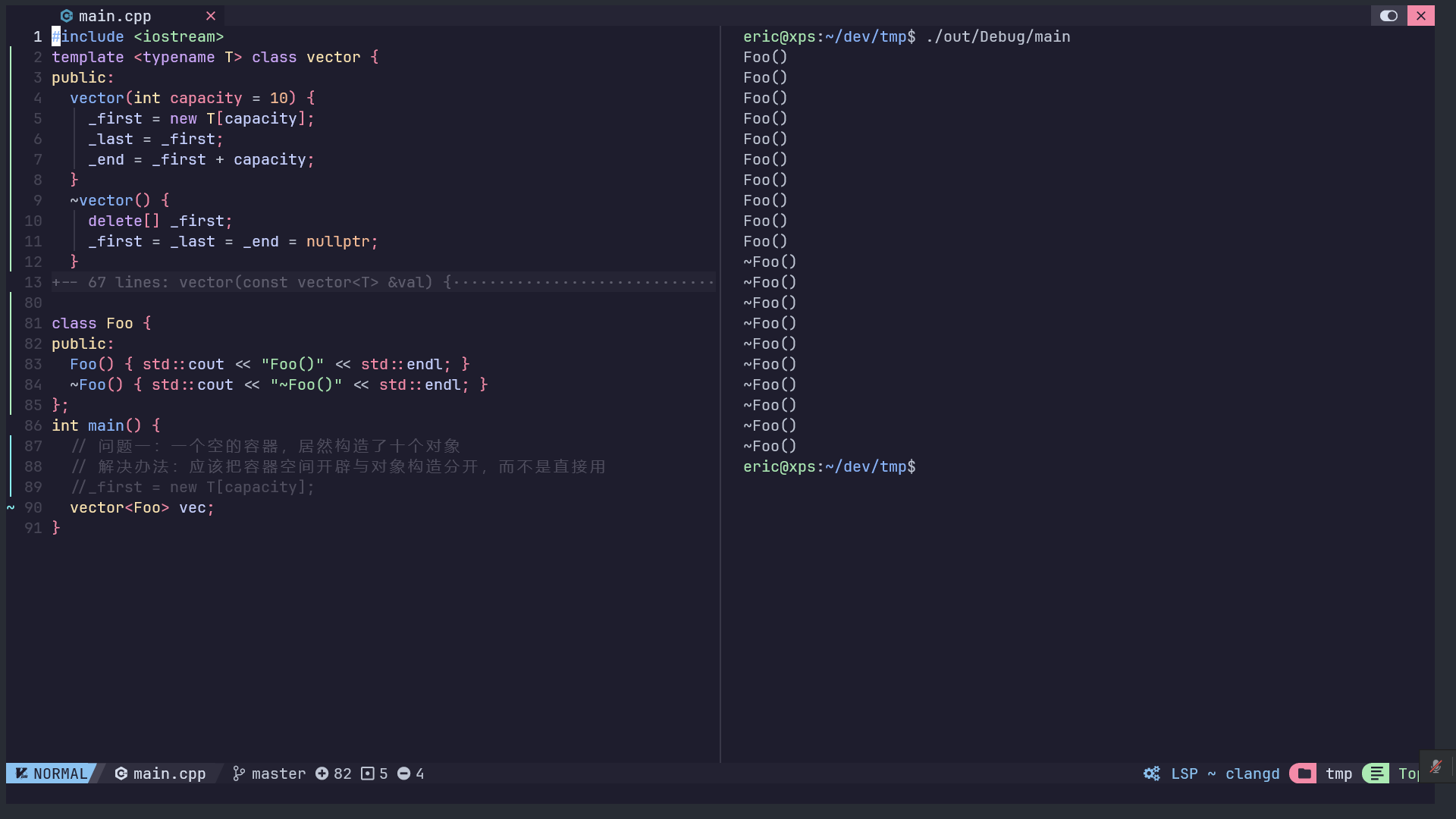Viewport: 1456px width, 819px height.
Task: Click the ~vector() destructor line
Action: (119, 200)
